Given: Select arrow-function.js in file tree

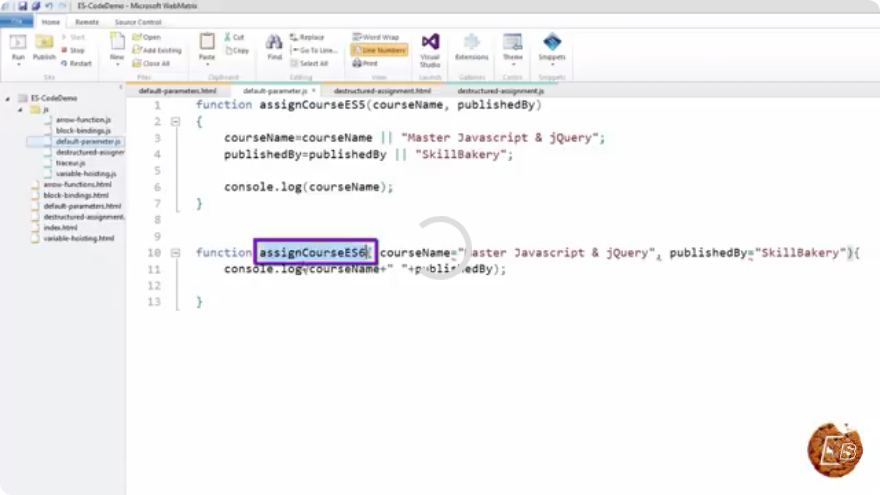Looking at the screenshot, I should [x=82, y=120].
